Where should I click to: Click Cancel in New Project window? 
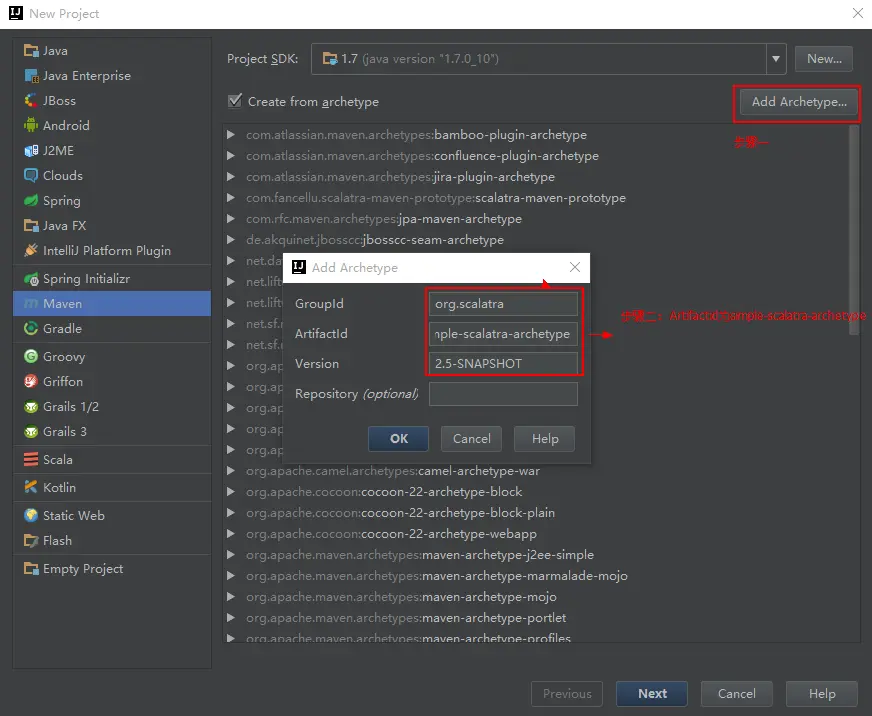click(x=737, y=694)
